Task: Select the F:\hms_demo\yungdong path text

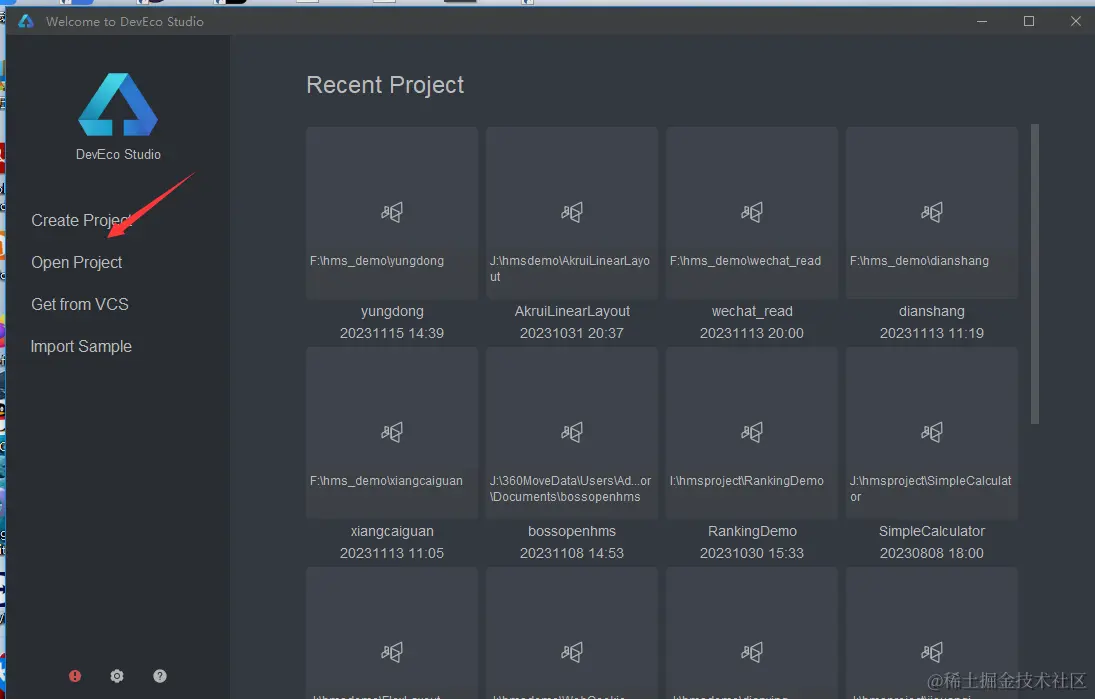Action: pyautogui.click(x=377, y=260)
